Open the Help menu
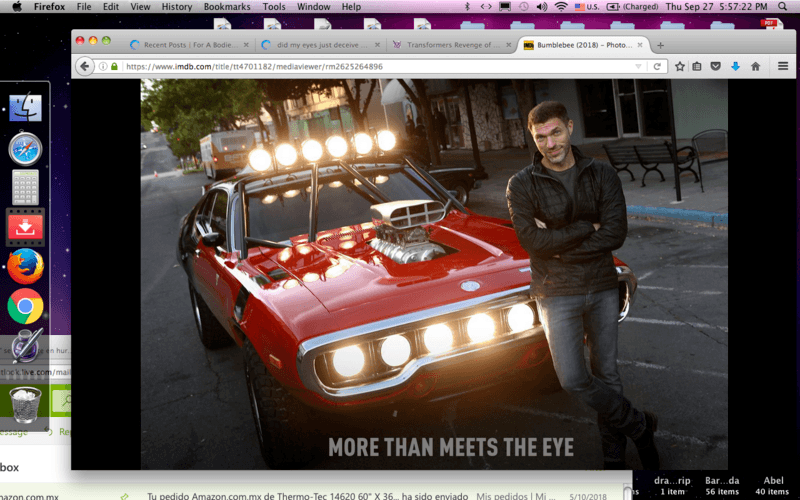 pyautogui.click(x=351, y=7)
